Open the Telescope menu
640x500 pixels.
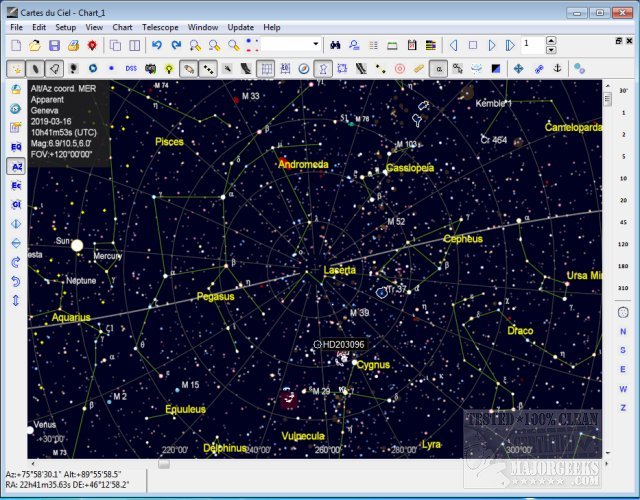(x=160, y=27)
